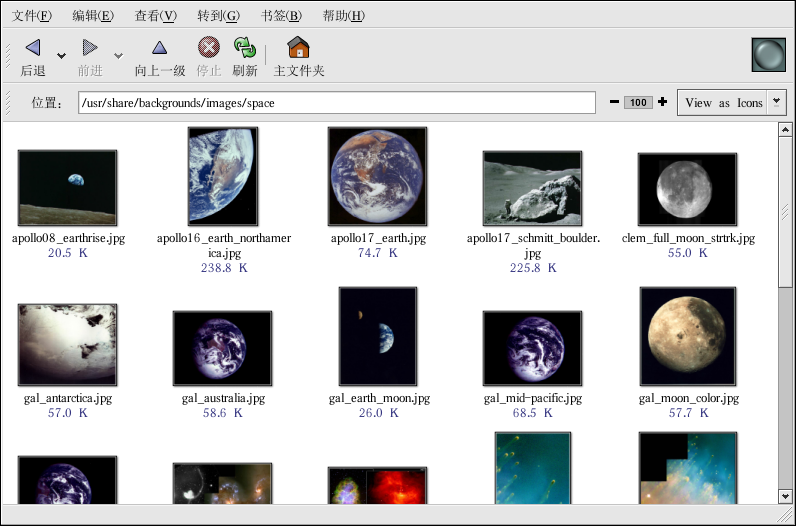
Task: Click the location path input field
Action: (338, 102)
